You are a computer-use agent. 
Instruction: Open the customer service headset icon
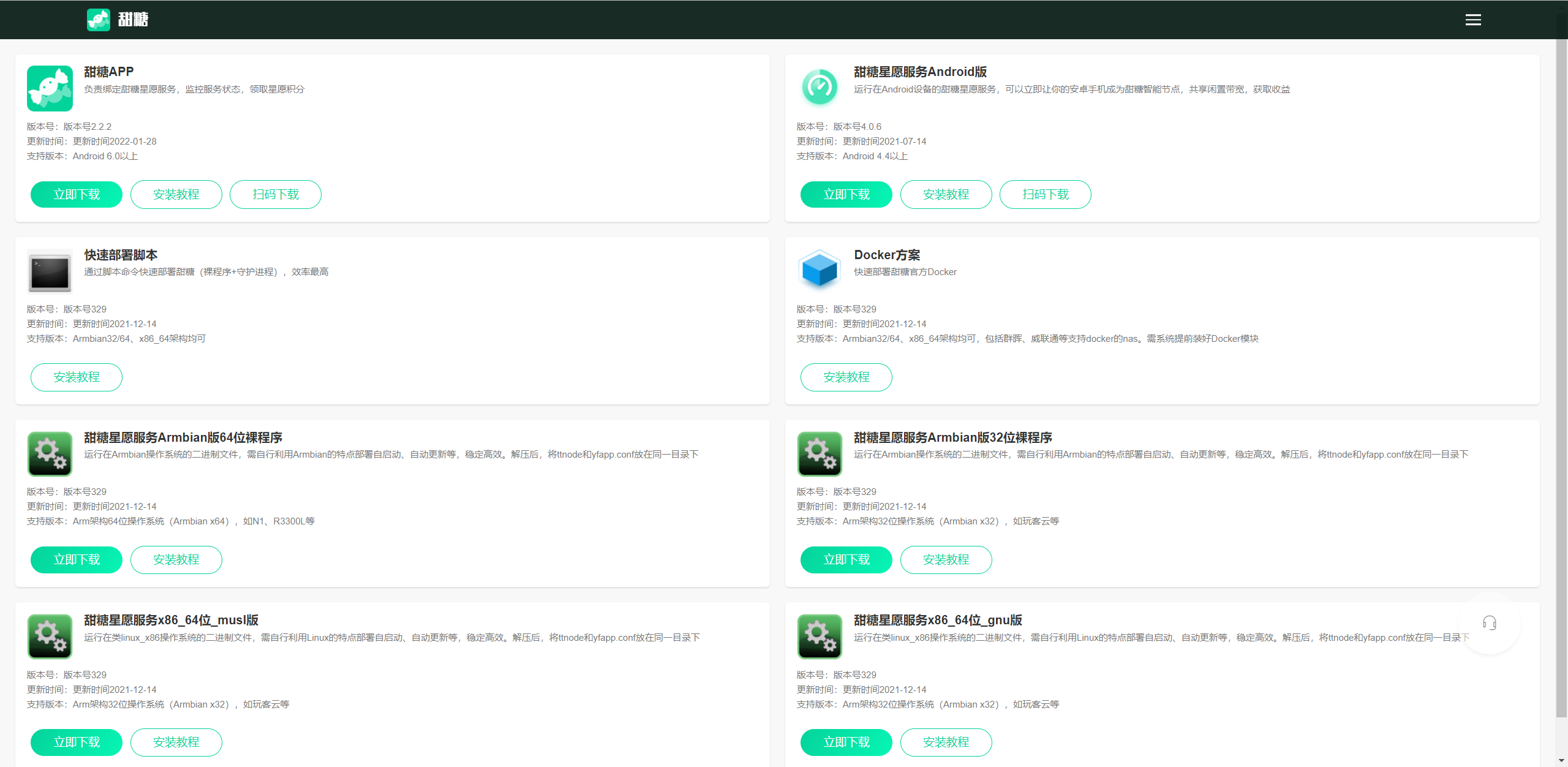pos(1489,623)
